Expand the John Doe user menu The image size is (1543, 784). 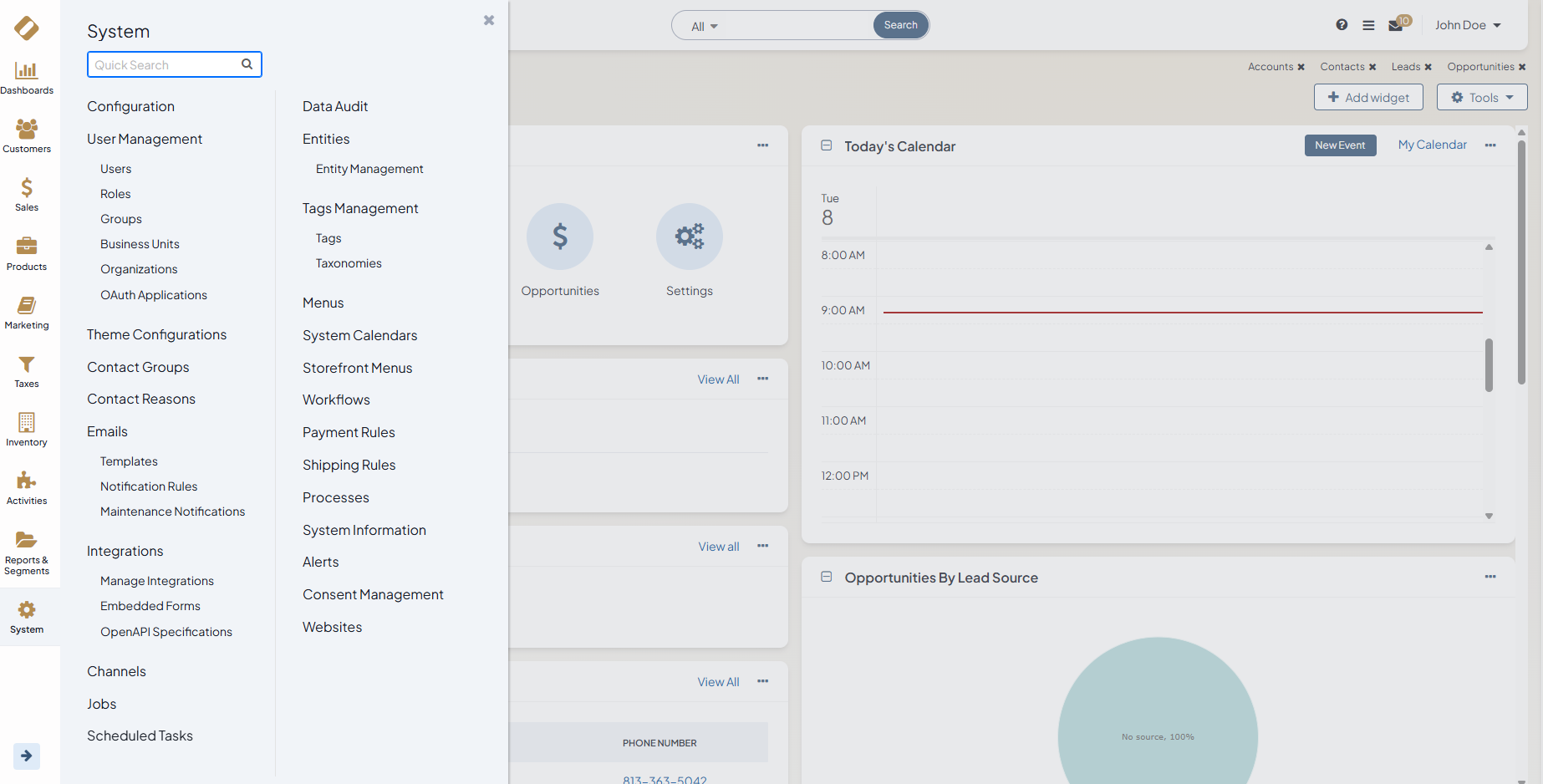click(x=1468, y=25)
